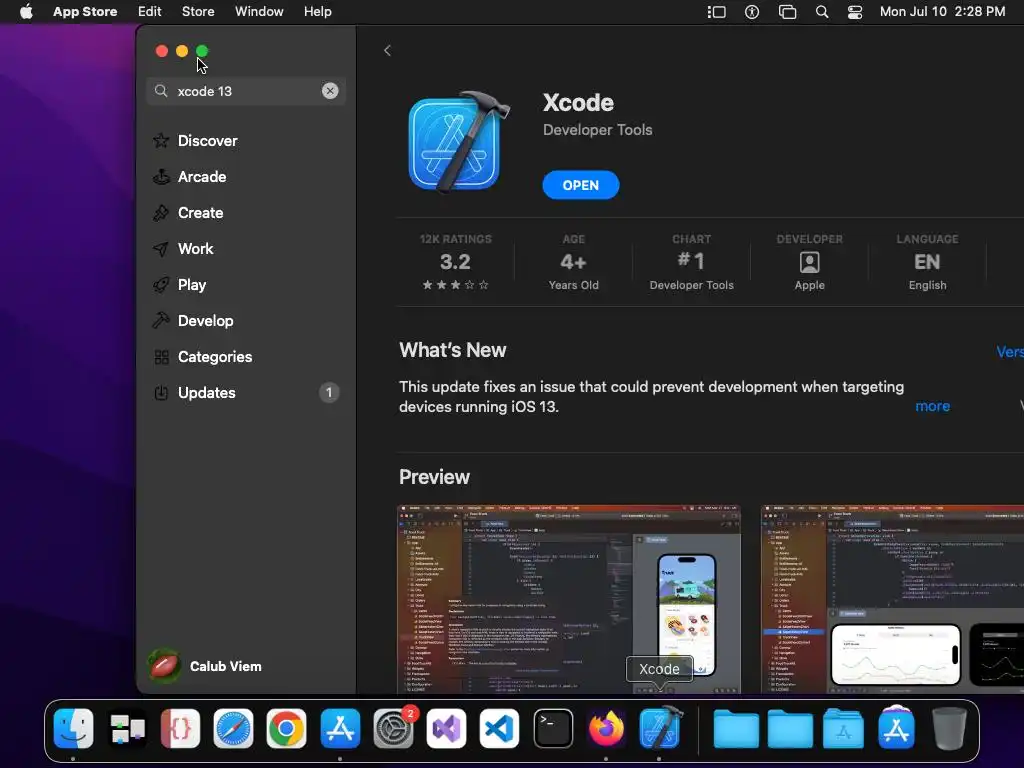Open the Edit menu
This screenshot has width=1024, height=768.
pos(150,11)
